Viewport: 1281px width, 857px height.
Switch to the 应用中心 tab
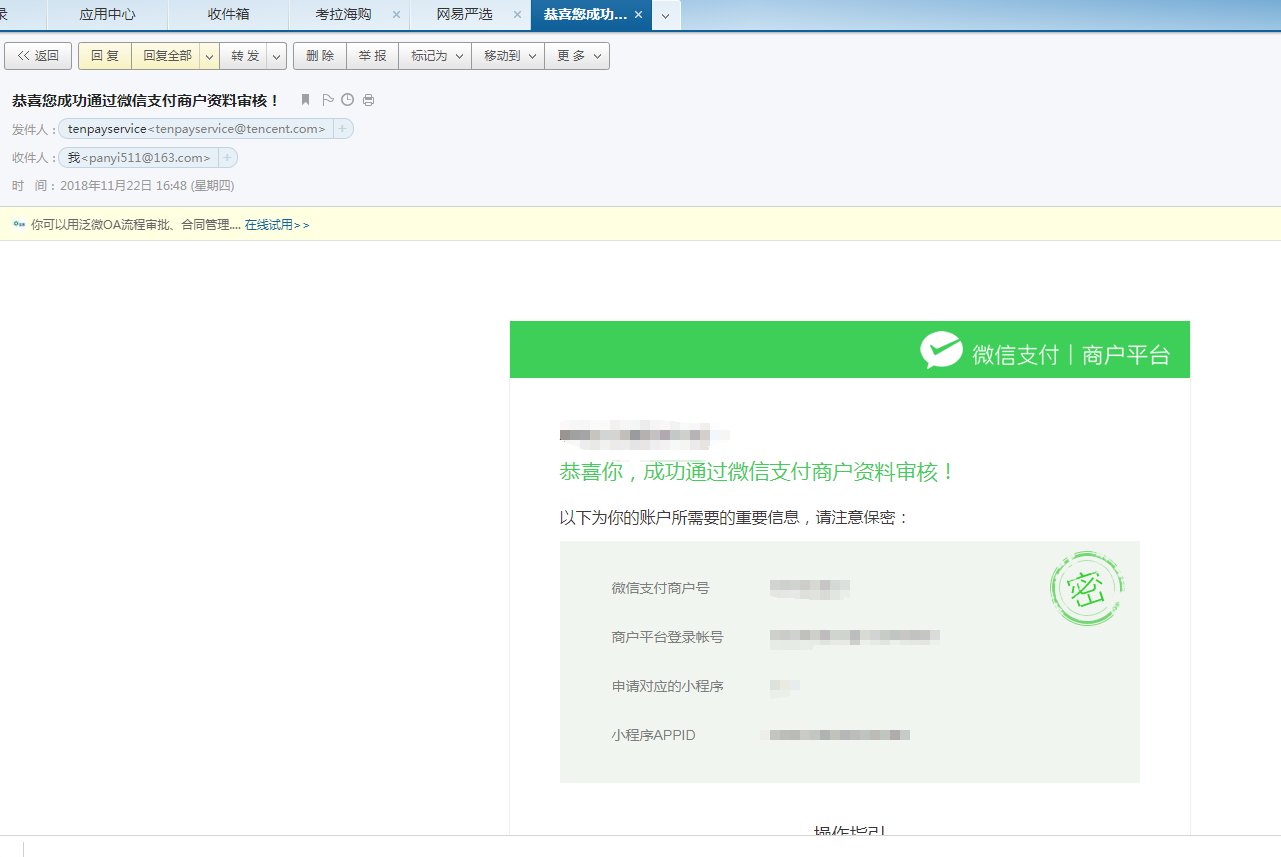click(x=107, y=15)
